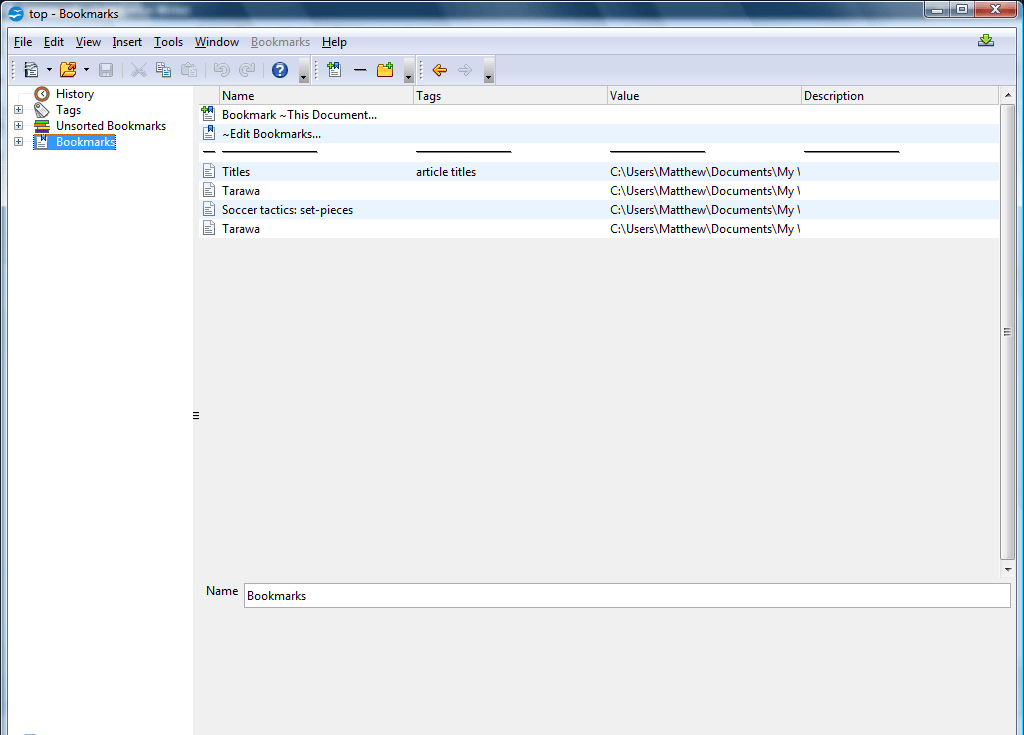Viewport: 1024px width, 735px height.
Task: Undo with the curved back arrow icon
Action: coord(221,70)
